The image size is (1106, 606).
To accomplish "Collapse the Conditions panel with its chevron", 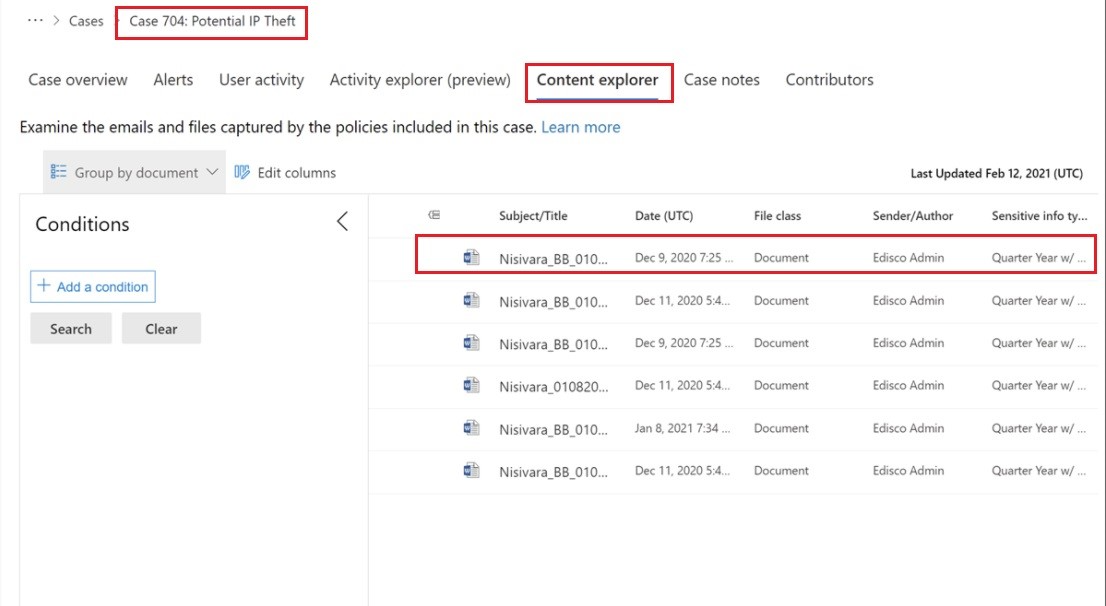I will tap(342, 221).
